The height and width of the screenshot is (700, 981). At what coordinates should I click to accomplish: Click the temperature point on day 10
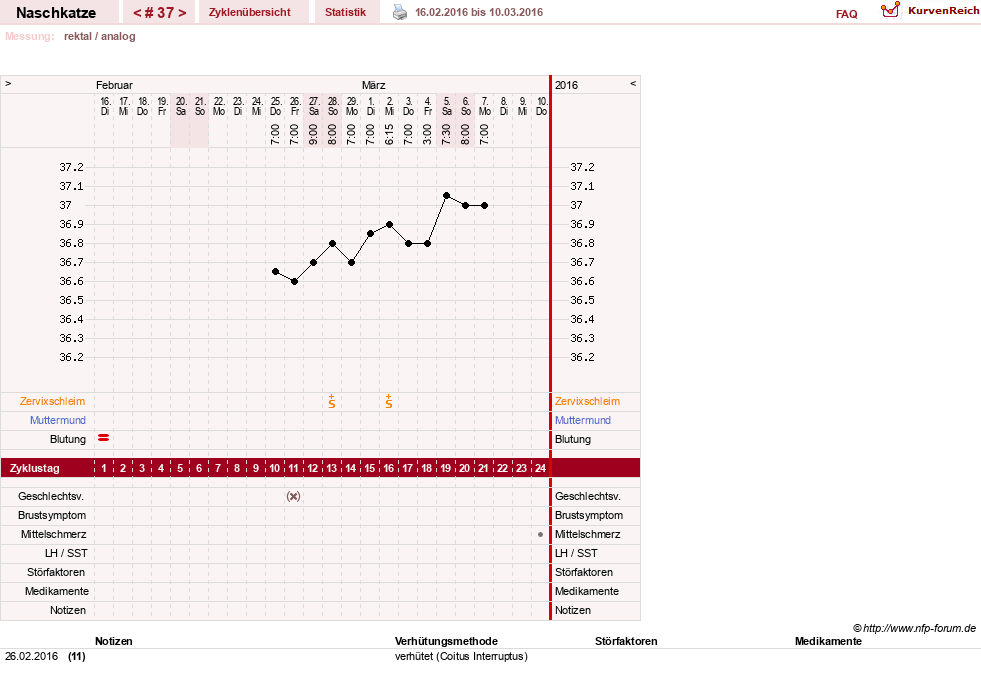click(275, 271)
